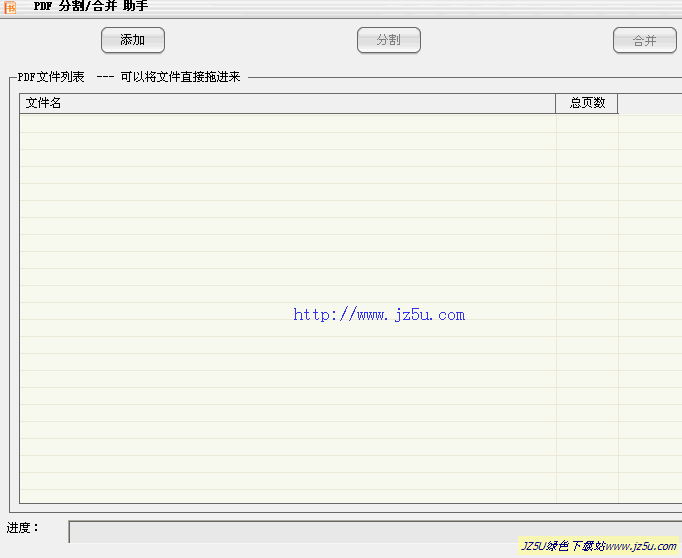Click the 分割 split button
The image size is (682, 558).
coord(389,40)
